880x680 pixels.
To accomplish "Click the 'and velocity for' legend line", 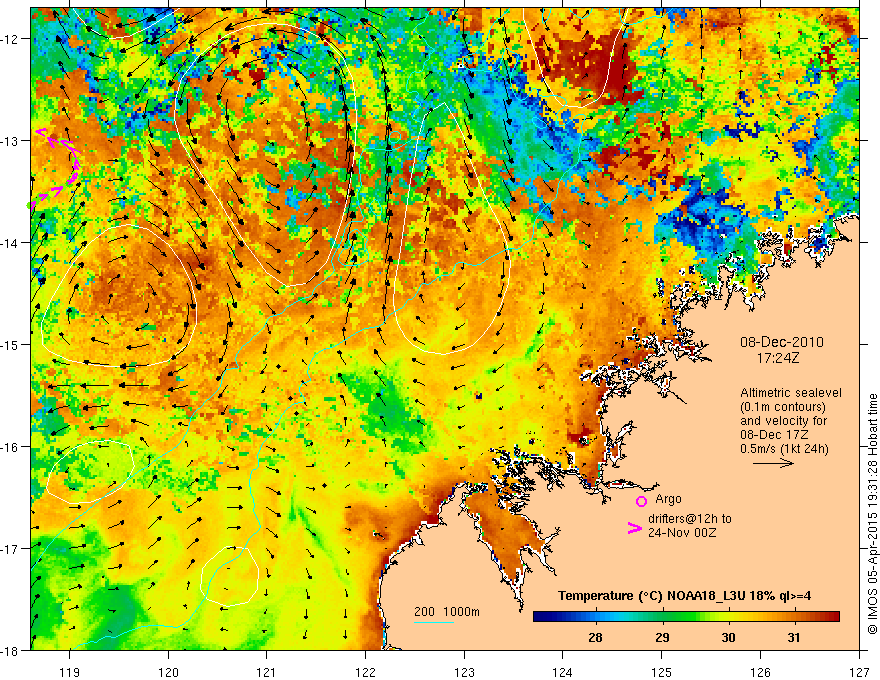I will tap(784, 421).
